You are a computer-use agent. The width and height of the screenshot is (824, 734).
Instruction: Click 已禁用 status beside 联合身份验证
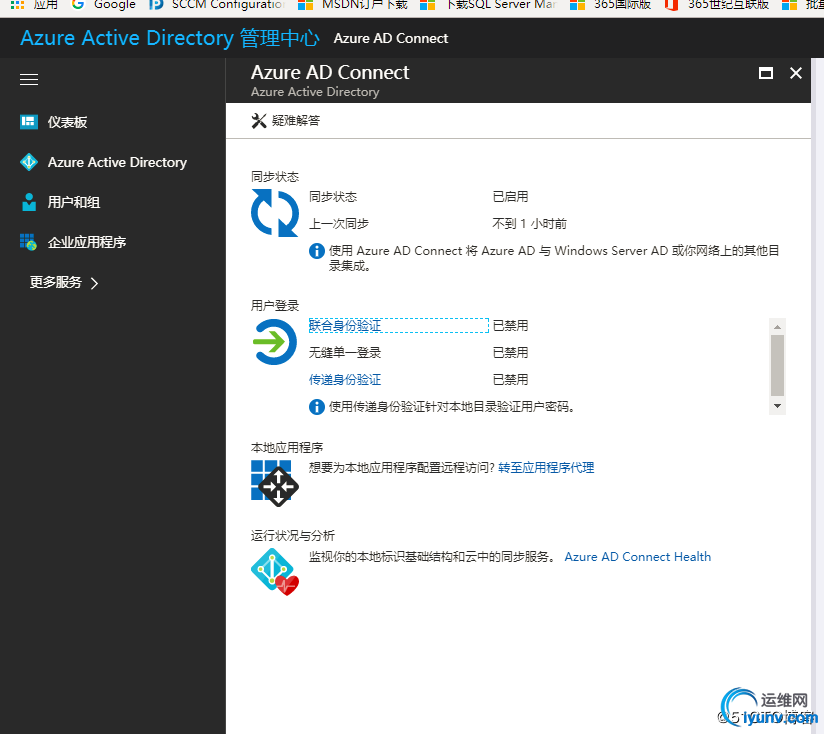[510, 325]
